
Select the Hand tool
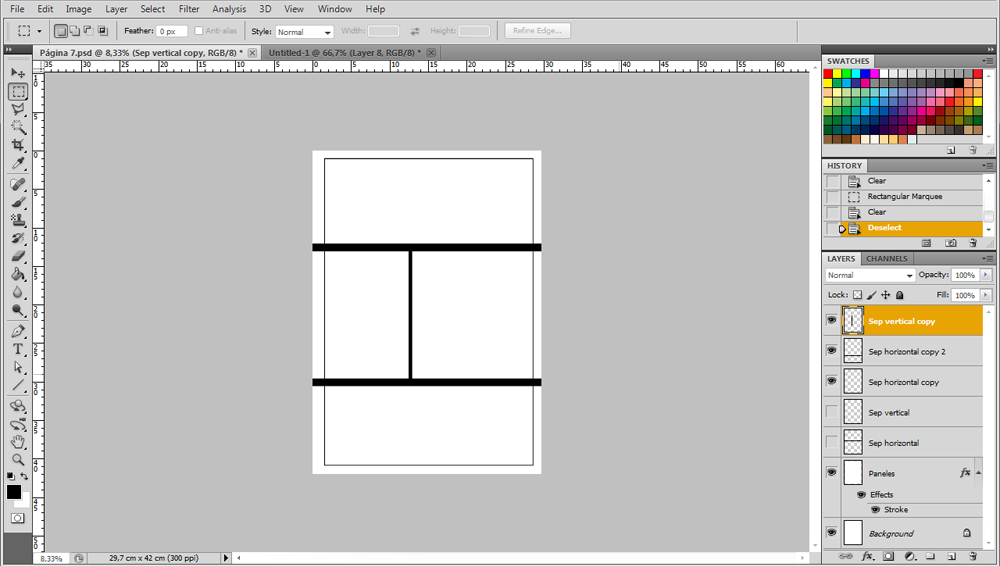(18, 441)
